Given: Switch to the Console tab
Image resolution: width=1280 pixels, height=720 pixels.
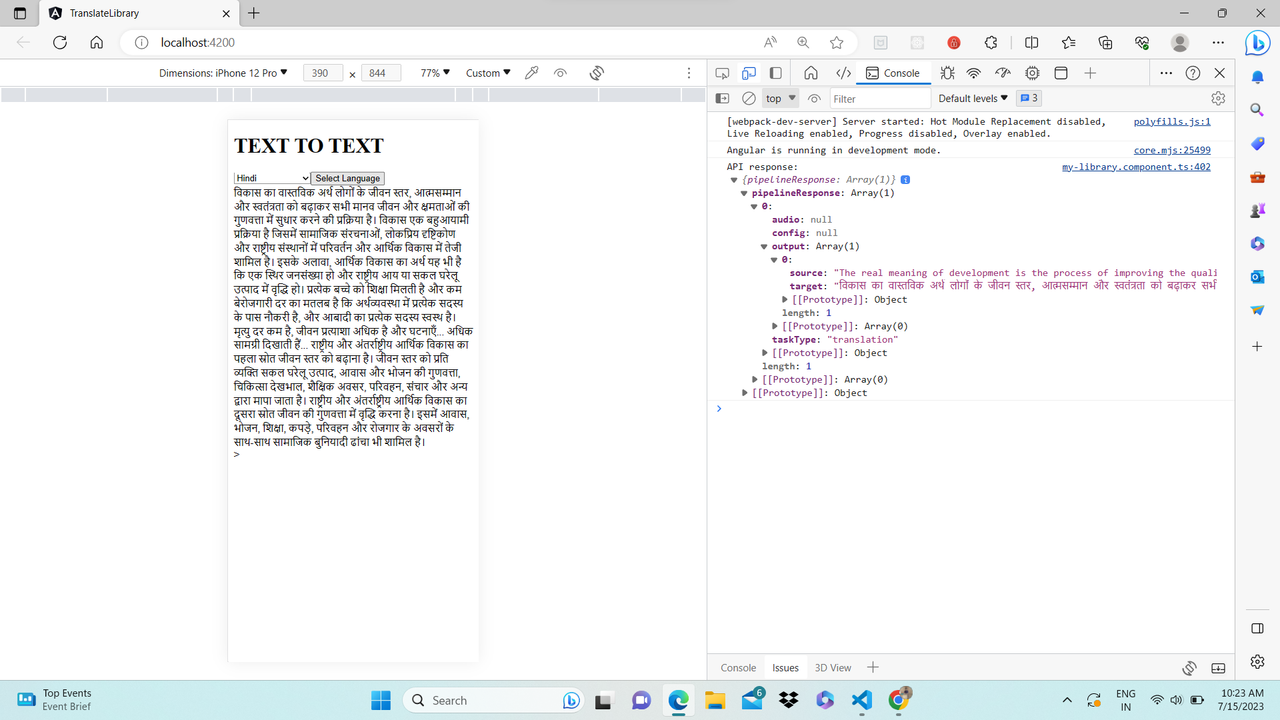Looking at the screenshot, I should 893,73.
